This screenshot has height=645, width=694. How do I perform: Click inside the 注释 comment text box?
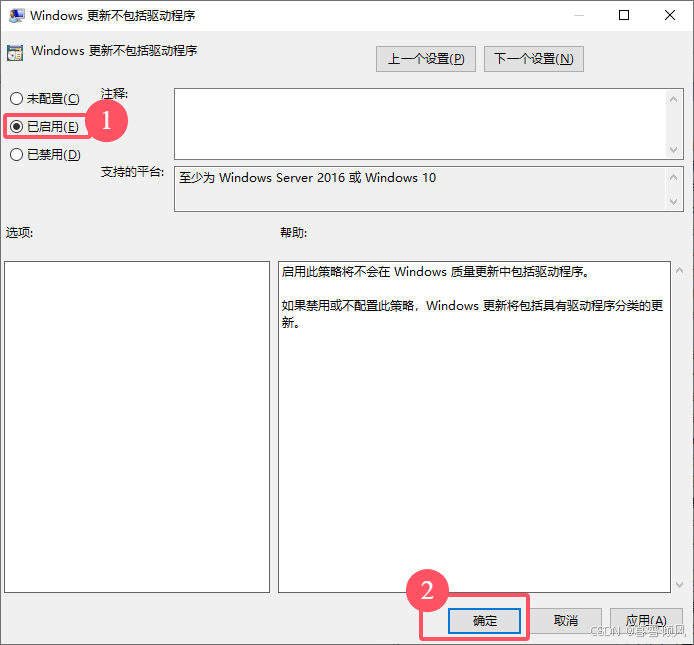point(420,124)
